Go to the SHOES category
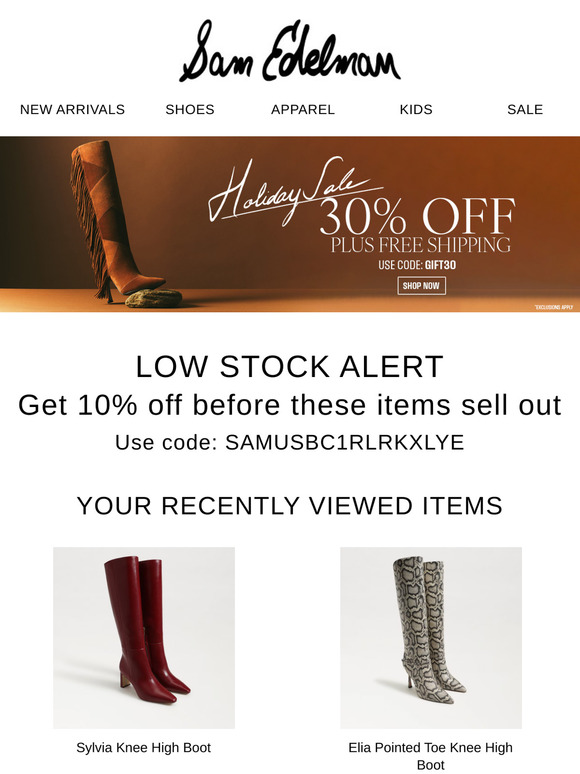 (x=190, y=109)
